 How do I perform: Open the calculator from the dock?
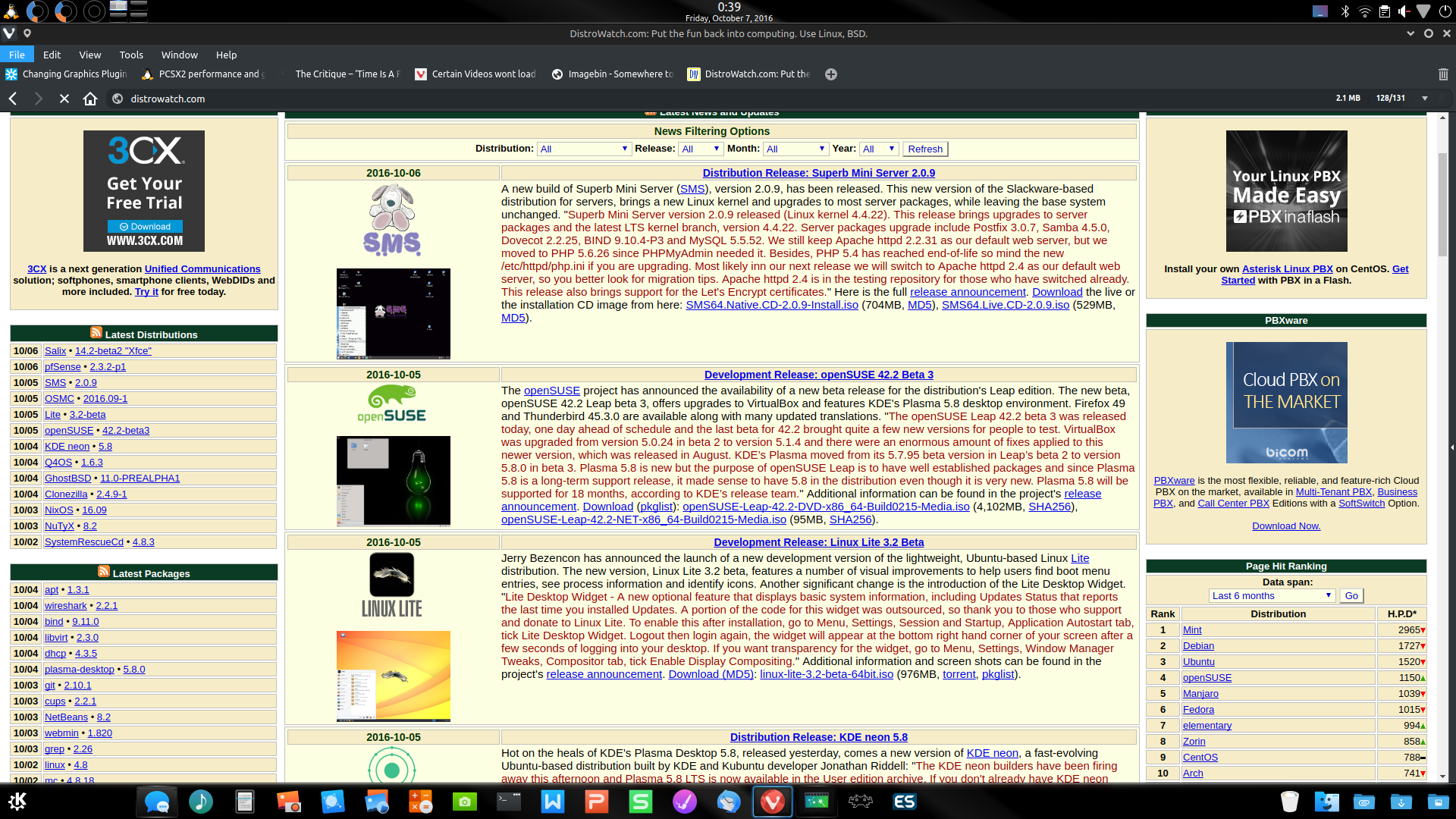421,802
